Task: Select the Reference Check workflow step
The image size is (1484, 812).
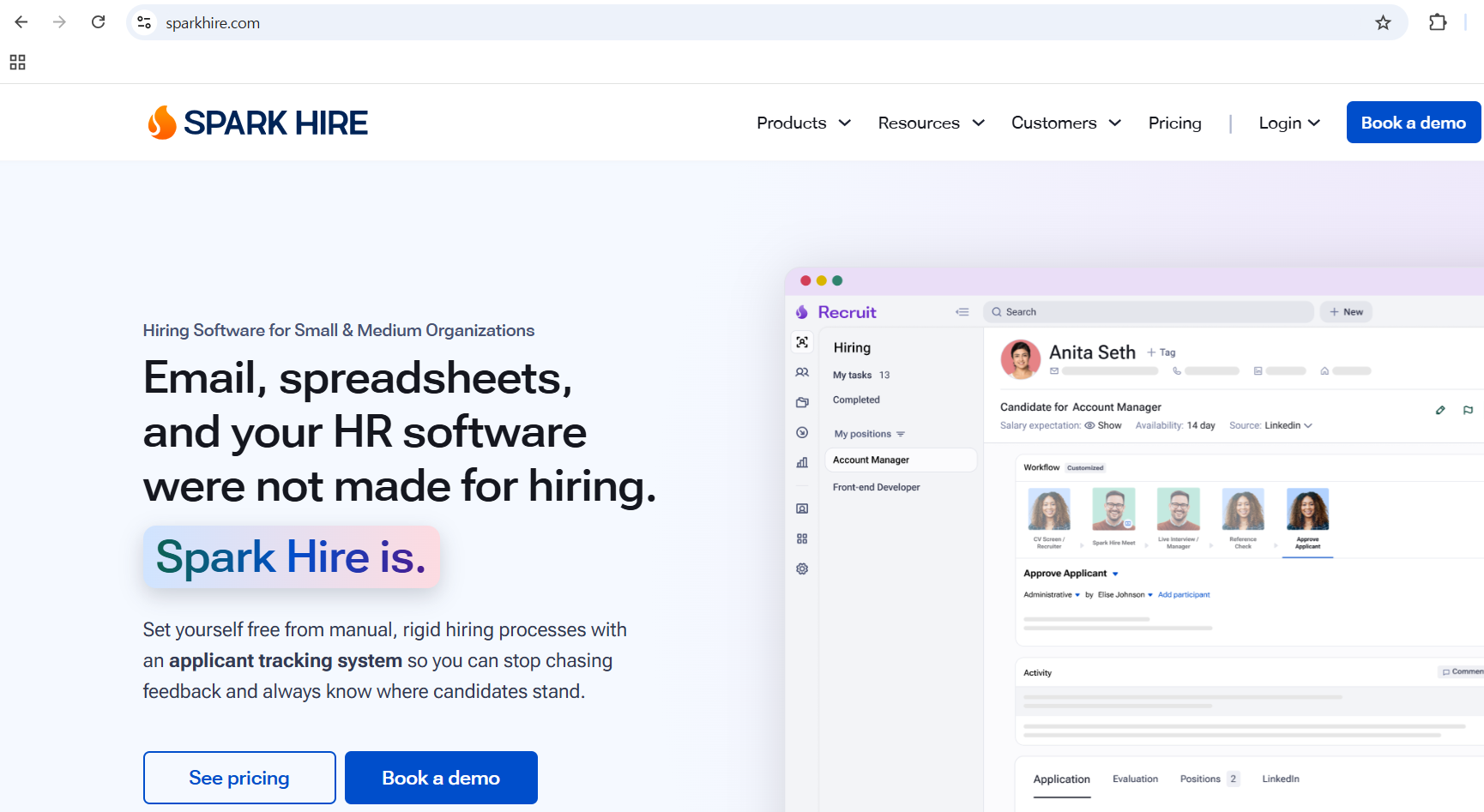Action: tap(1243, 519)
